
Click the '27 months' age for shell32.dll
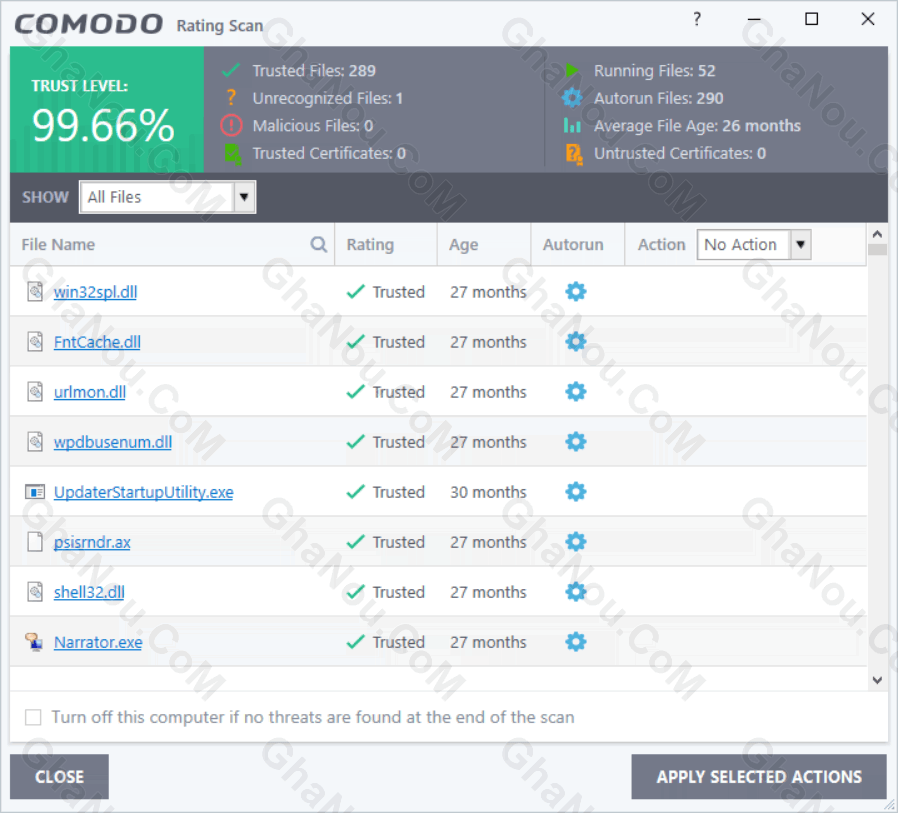point(488,591)
